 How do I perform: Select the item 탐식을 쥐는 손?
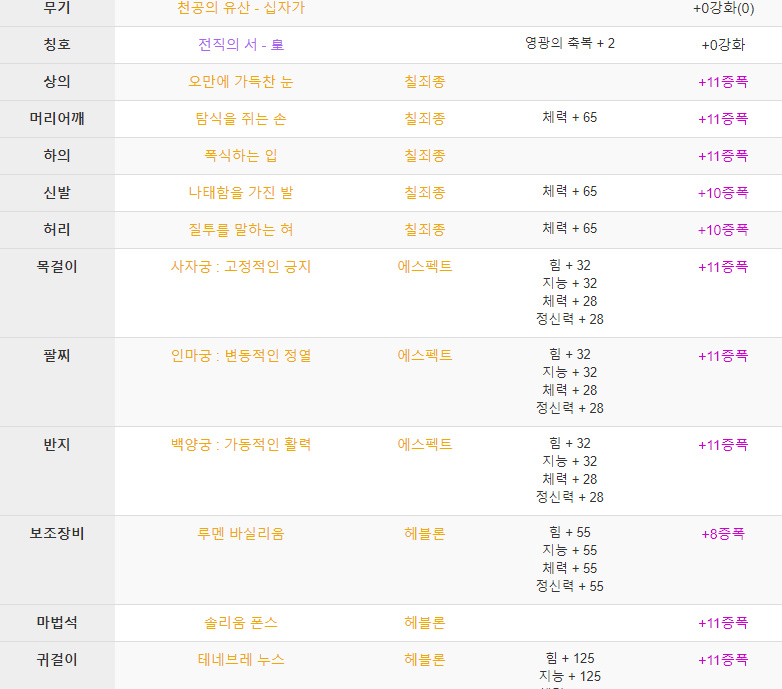pyautogui.click(x=241, y=119)
